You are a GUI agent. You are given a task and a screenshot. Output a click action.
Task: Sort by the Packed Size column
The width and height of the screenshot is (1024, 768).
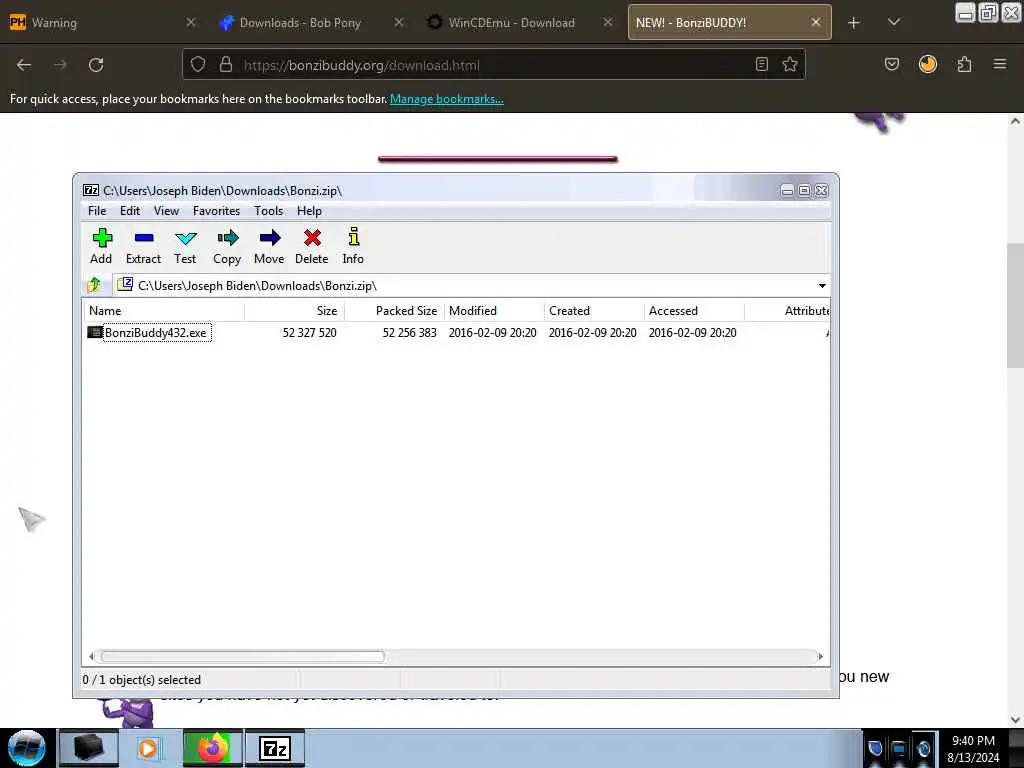click(x=394, y=311)
